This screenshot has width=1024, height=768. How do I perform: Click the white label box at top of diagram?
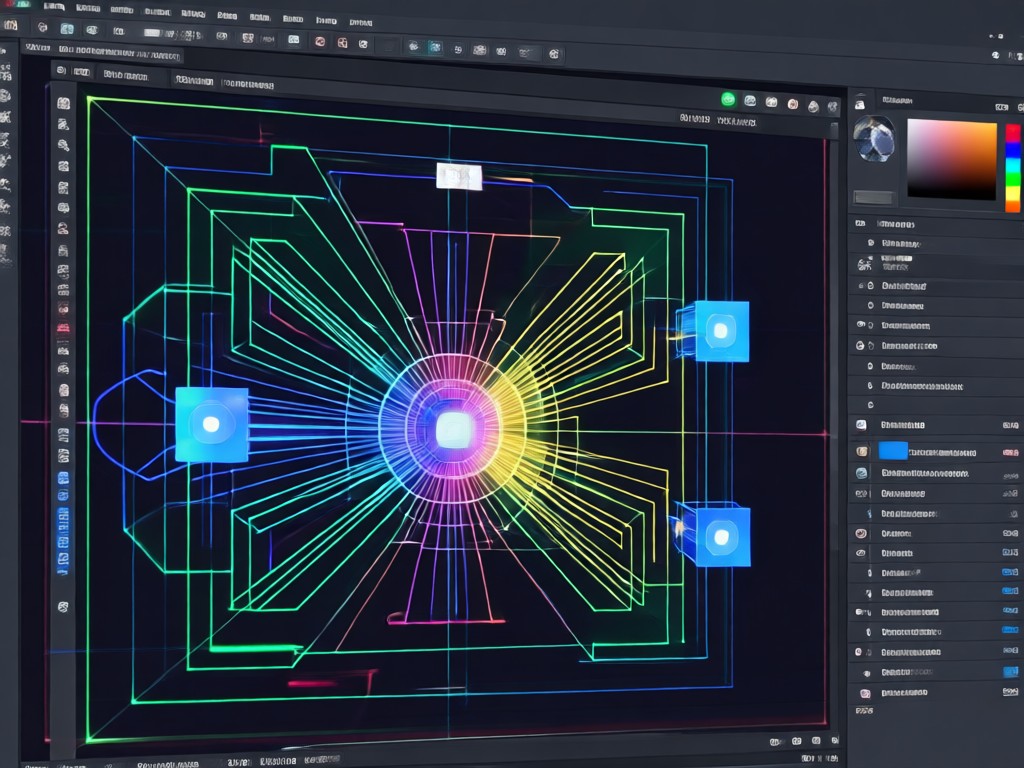(x=459, y=176)
